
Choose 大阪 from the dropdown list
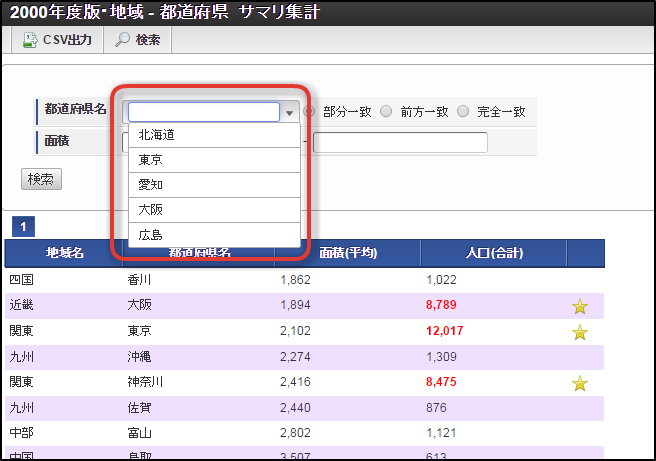click(x=214, y=210)
